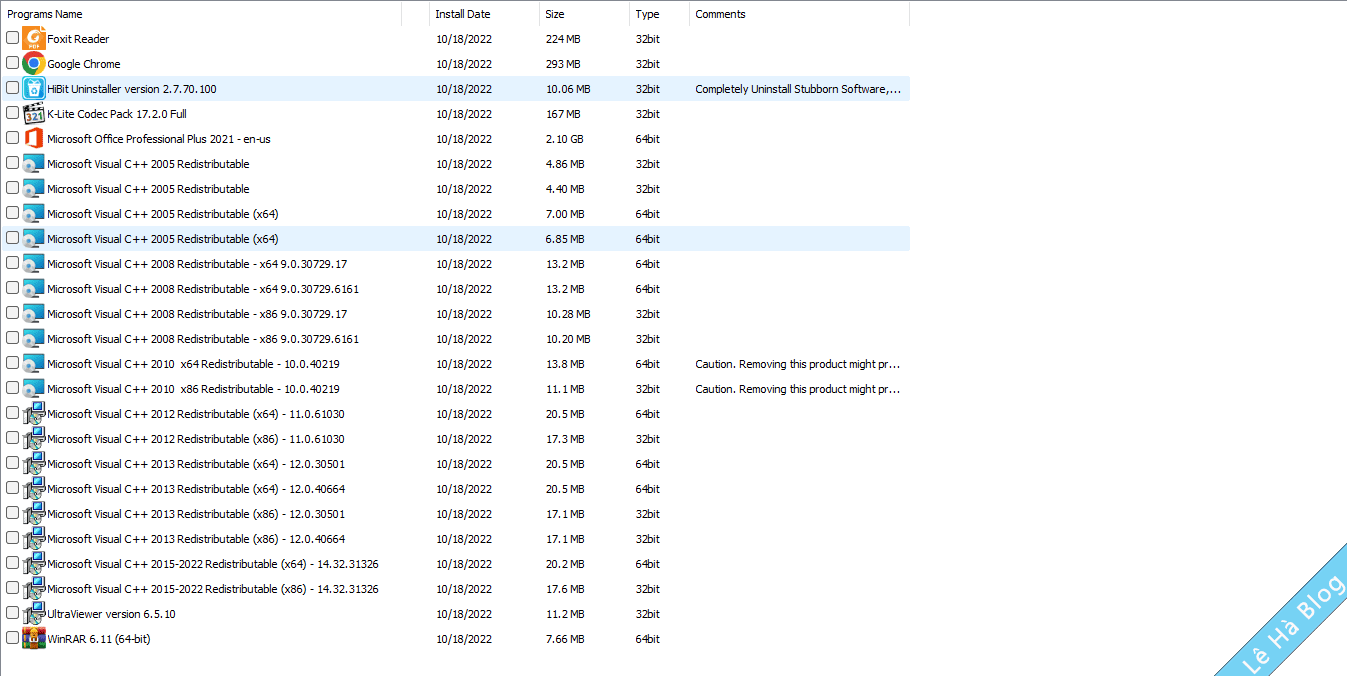Click the 224 MB size cell
Viewport: 1347px width, 676px height.
pos(563,39)
